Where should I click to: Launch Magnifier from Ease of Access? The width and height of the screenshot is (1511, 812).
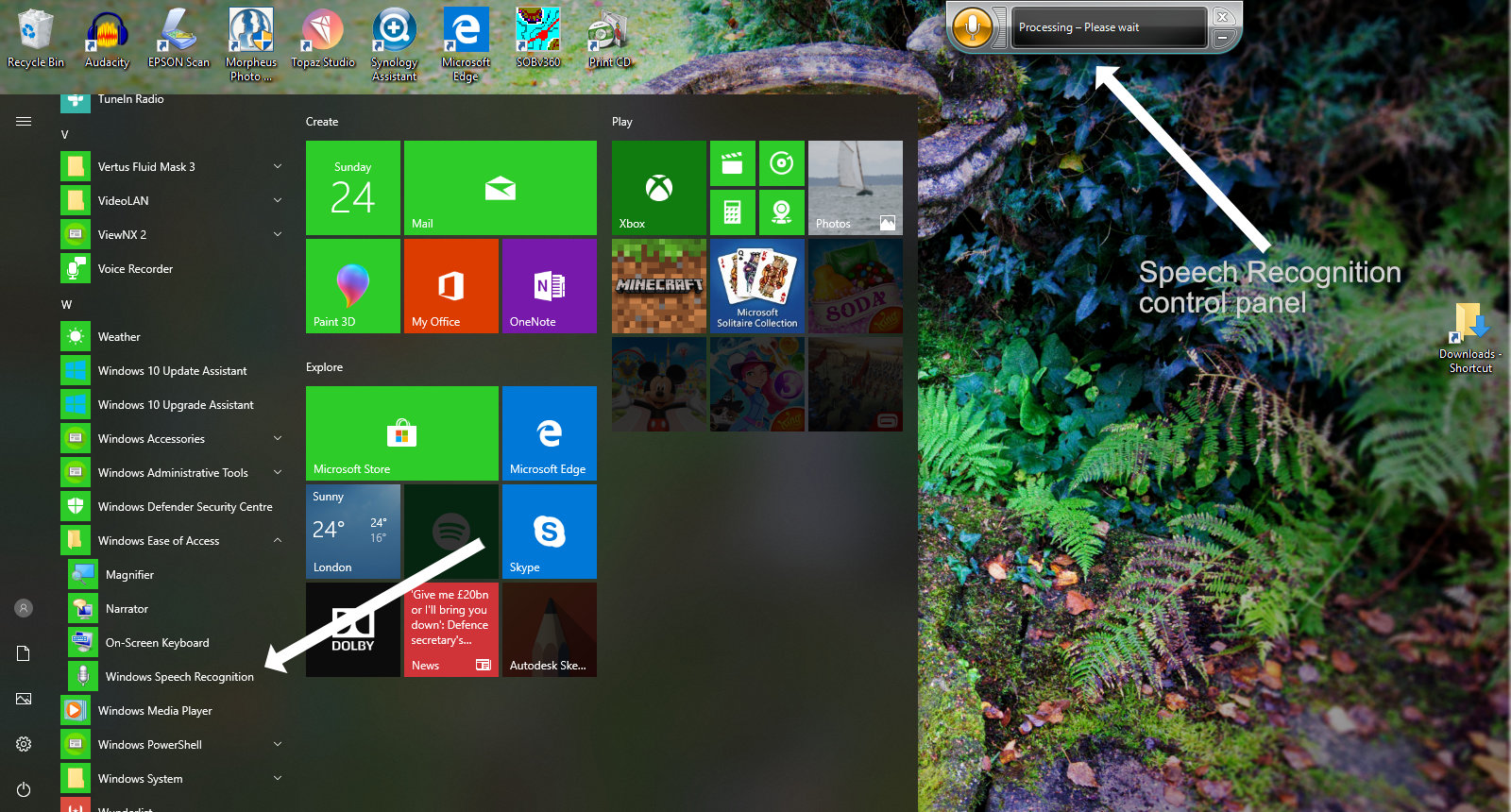click(x=175, y=574)
